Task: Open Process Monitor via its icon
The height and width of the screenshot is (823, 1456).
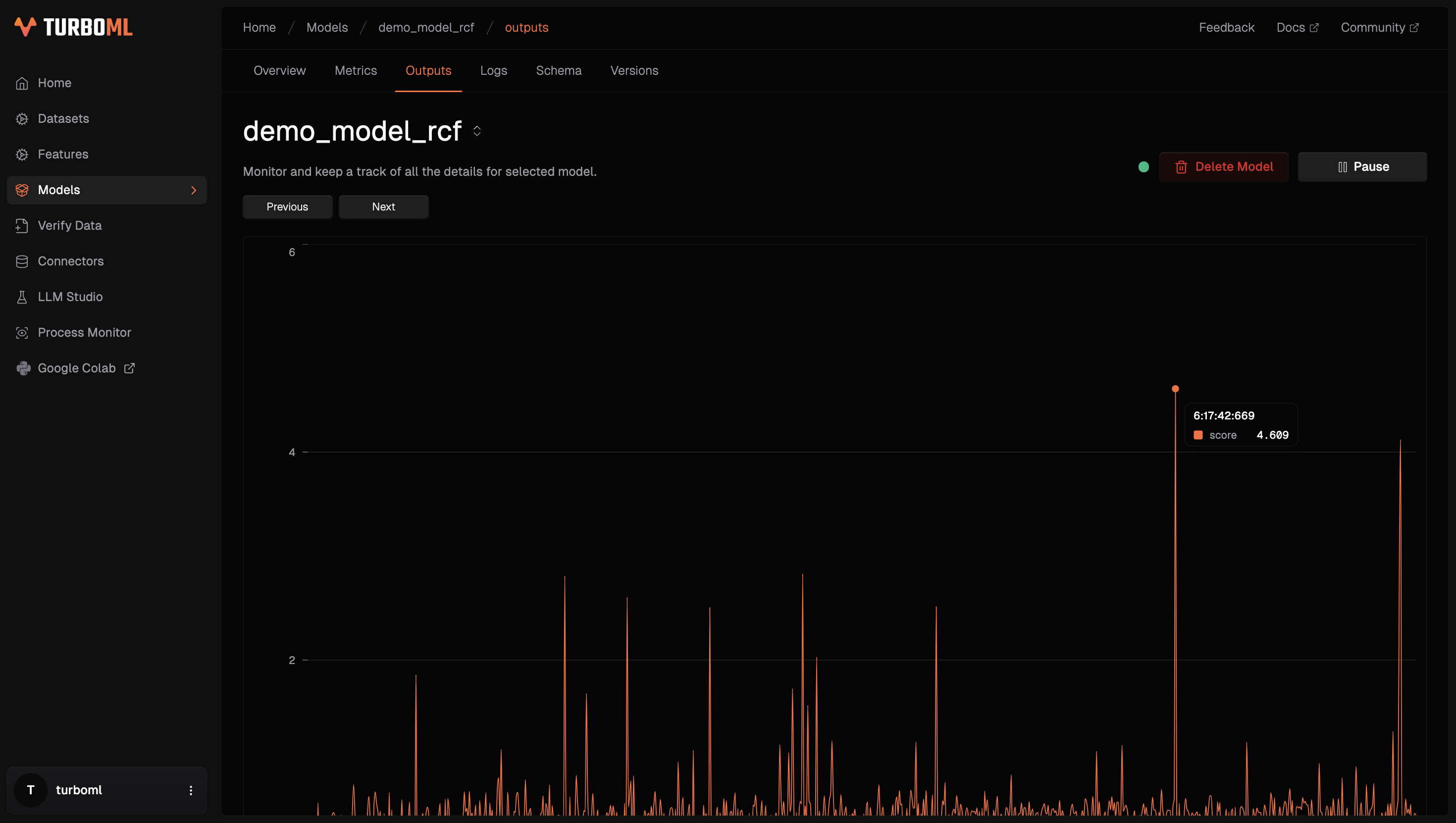Action: (x=22, y=332)
